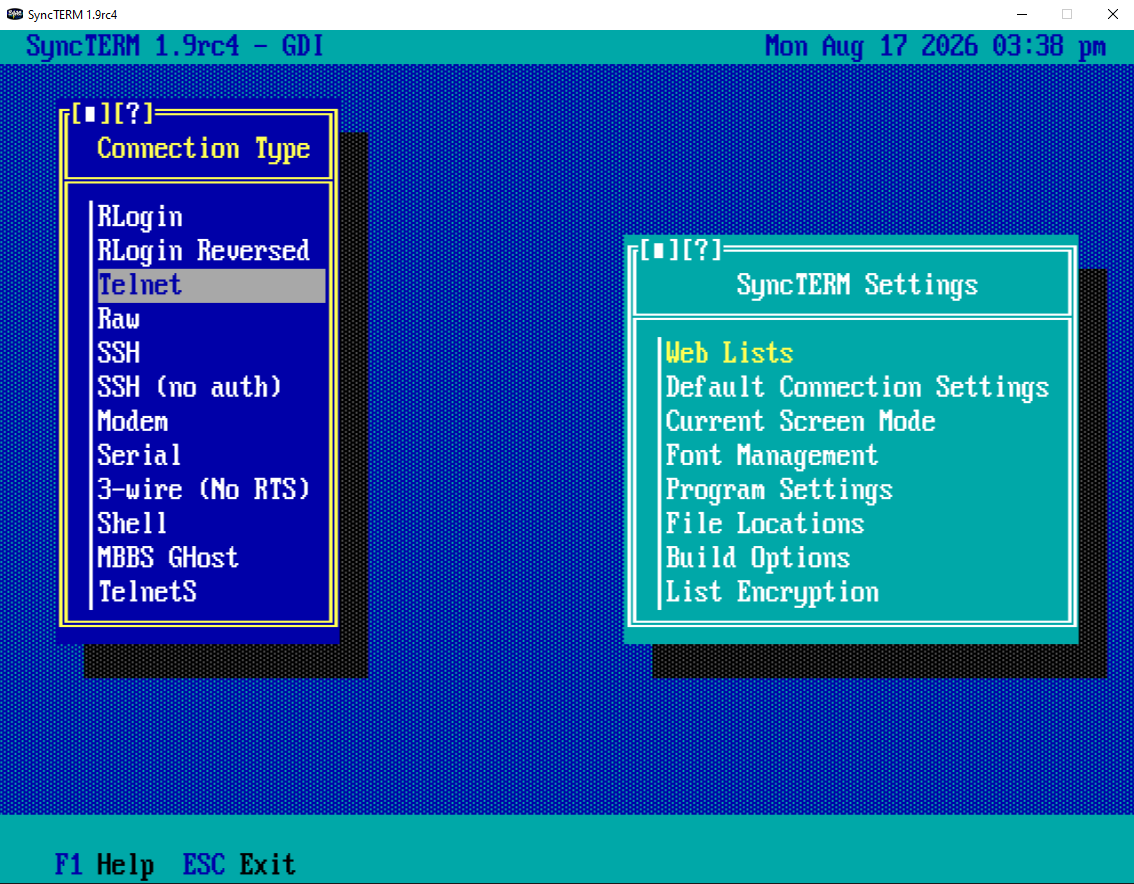Viewport: 1134px width, 884px height.
Task: Click the SyncTERM app icon in title bar
Action: click(x=14, y=14)
